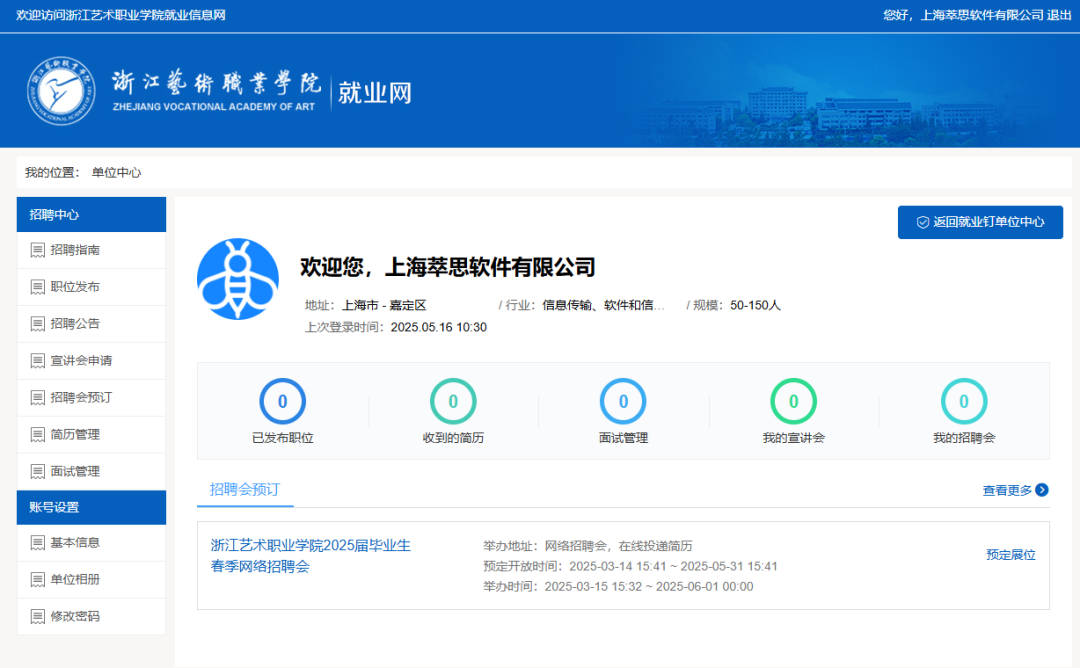The width and height of the screenshot is (1080, 668).
Task: Click the shield icon on 返回就业钉单位中心 button
Action: 922,222
